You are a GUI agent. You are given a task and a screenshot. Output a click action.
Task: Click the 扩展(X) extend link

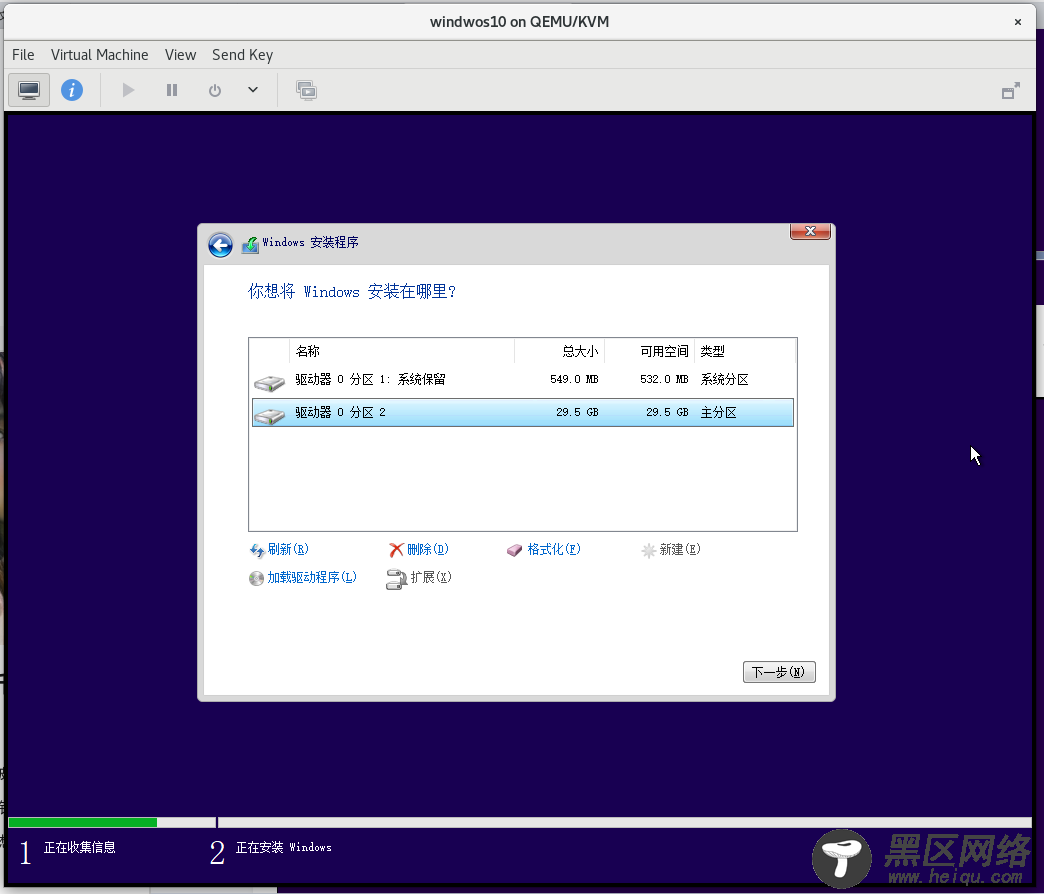(431, 577)
